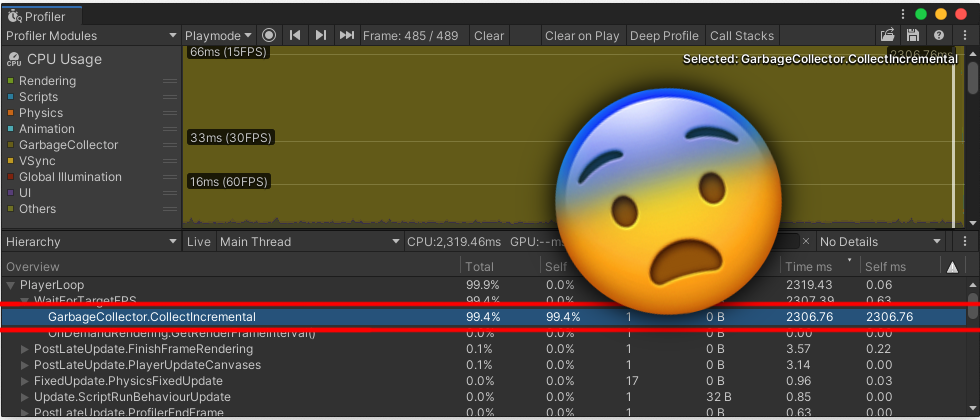The height and width of the screenshot is (420, 980).
Task: Grab the UI category reorder handle
Action: click(x=169, y=193)
